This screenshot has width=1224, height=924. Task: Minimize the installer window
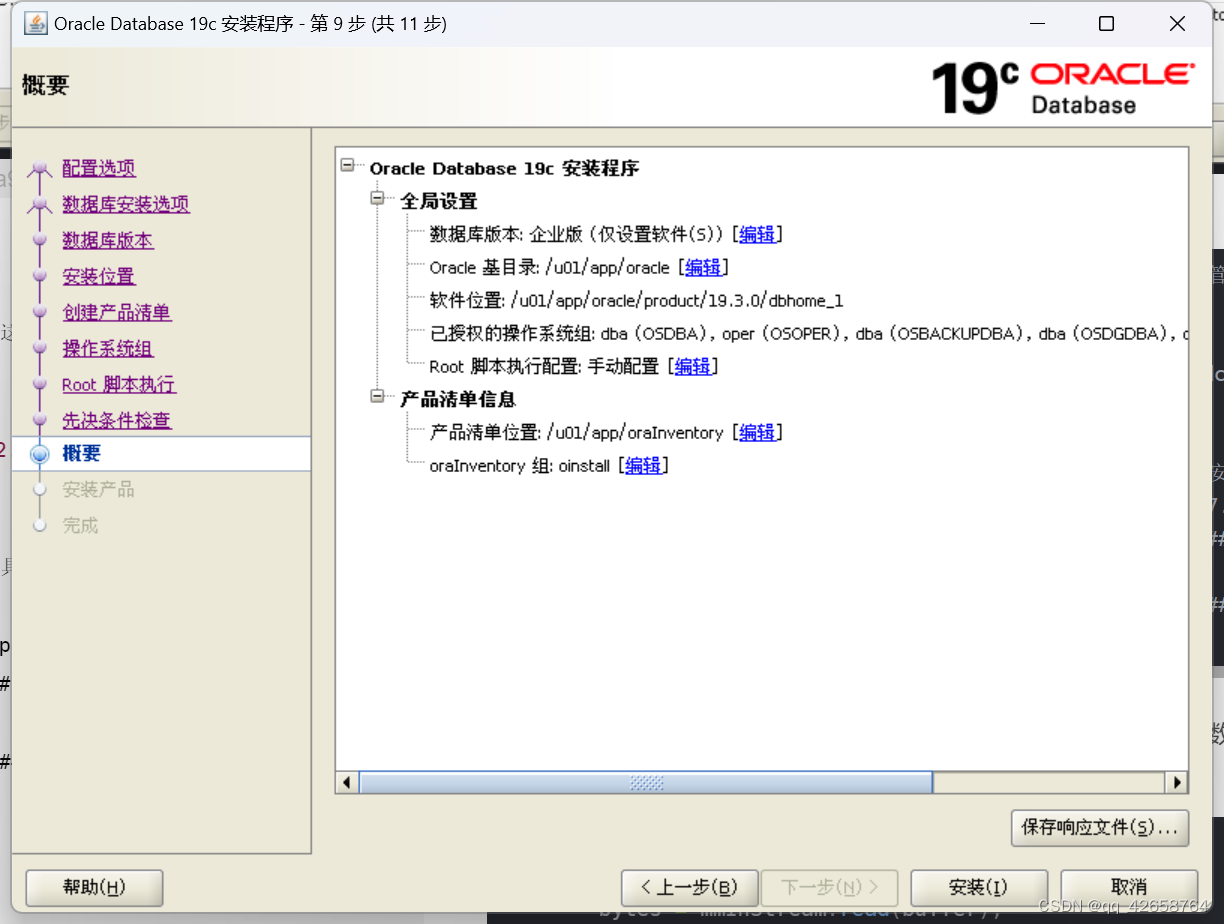pyautogui.click(x=1036, y=24)
